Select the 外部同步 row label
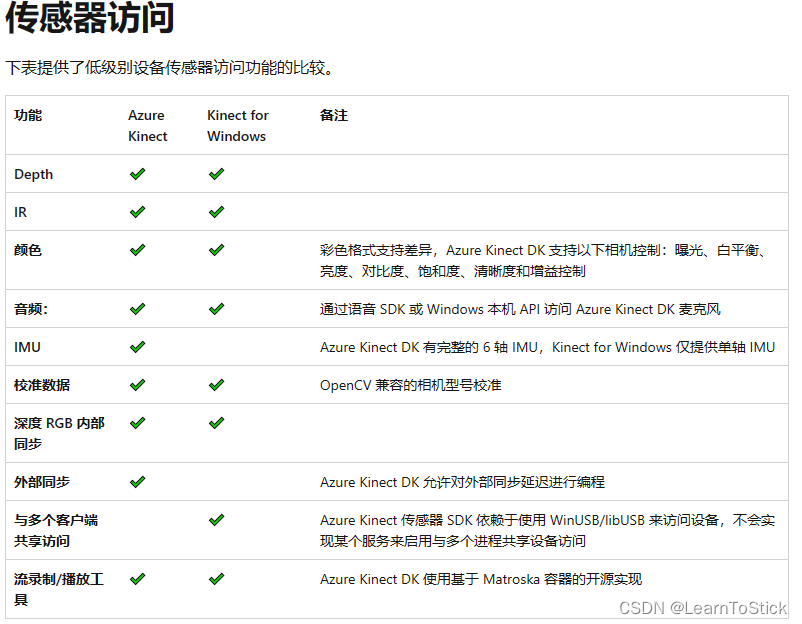This screenshot has height=624, width=802. point(42,482)
